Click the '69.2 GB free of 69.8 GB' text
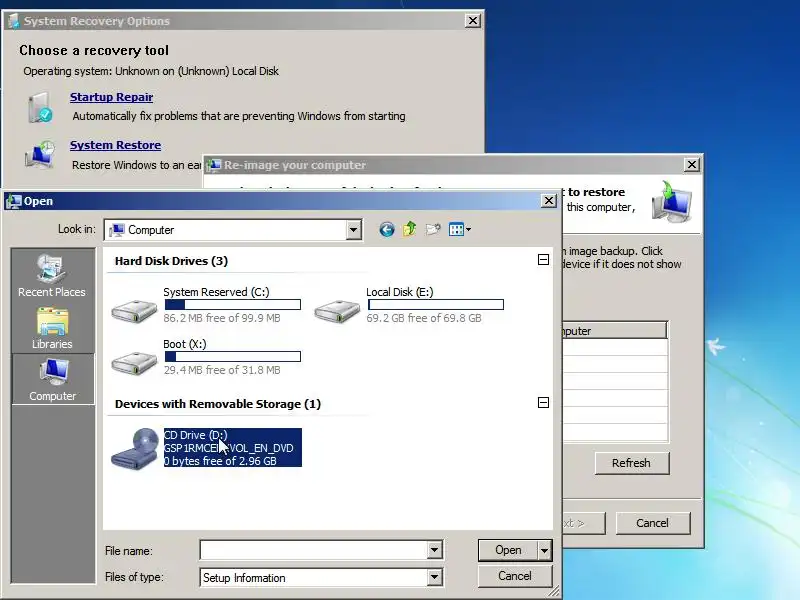Screen dimensions: 800x600 [x=424, y=318]
